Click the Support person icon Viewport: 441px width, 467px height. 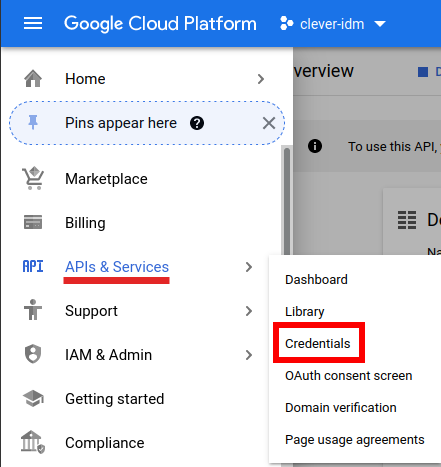tap(33, 310)
